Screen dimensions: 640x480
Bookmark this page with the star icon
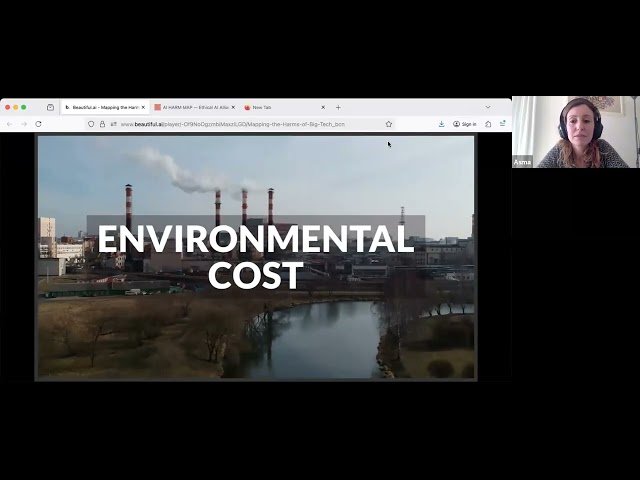coord(389,124)
